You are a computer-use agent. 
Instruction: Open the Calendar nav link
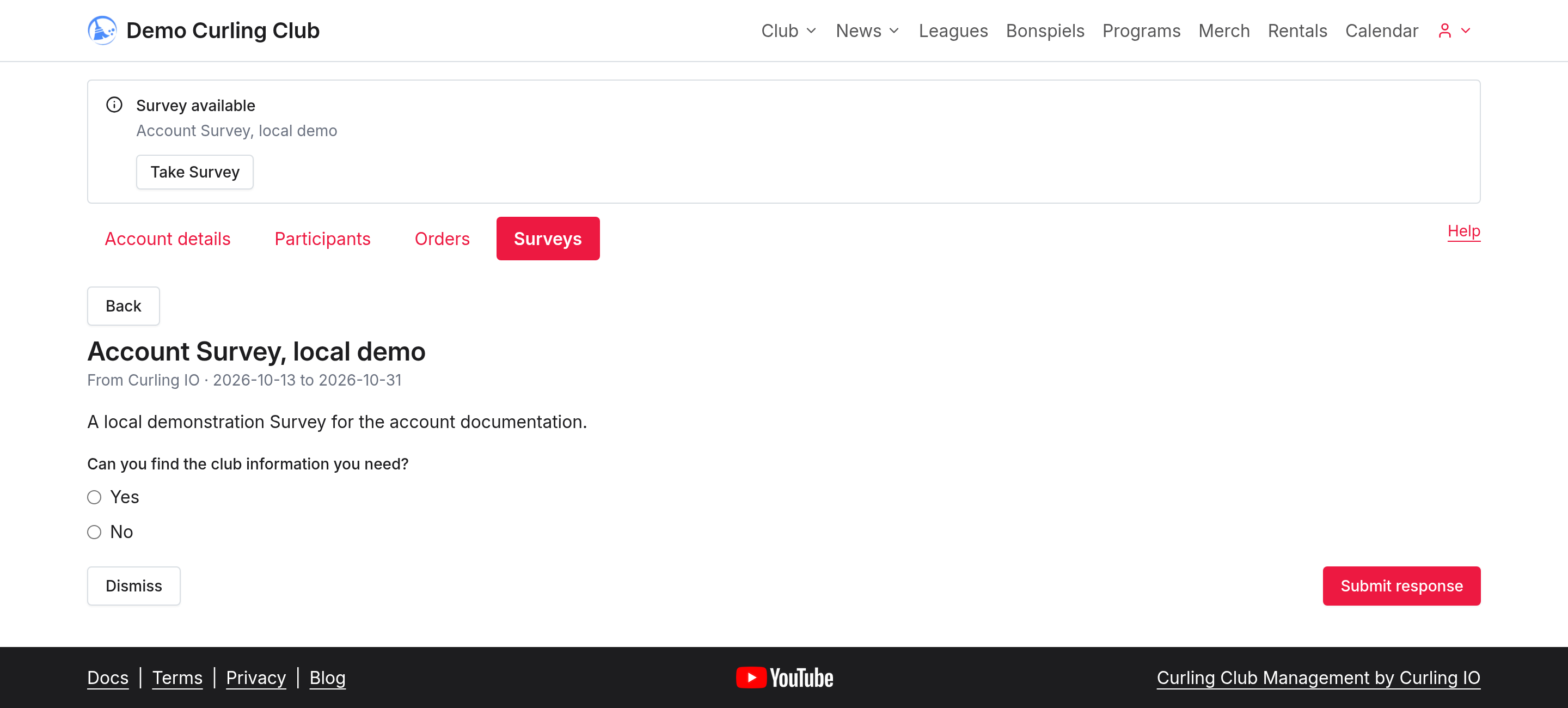[x=1382, y=30]
